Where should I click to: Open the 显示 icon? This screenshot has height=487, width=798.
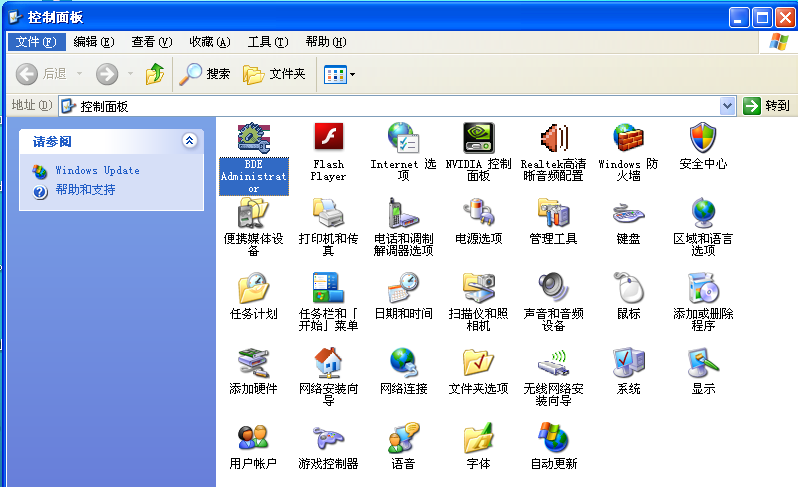pyautogui.click(x=703, y=363)
